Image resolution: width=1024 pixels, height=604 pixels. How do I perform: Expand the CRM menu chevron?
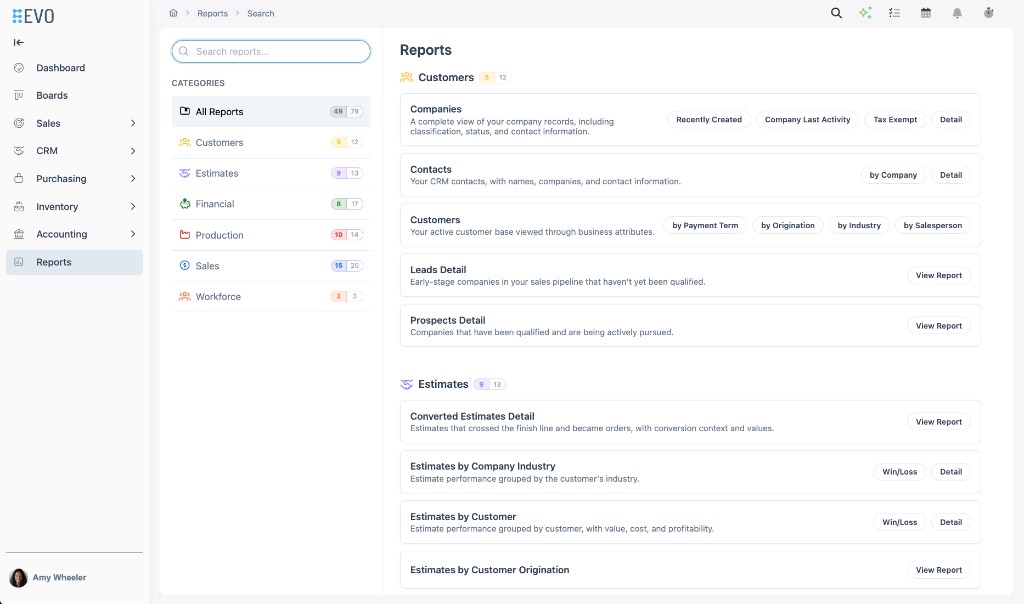(x=133, y=151)
